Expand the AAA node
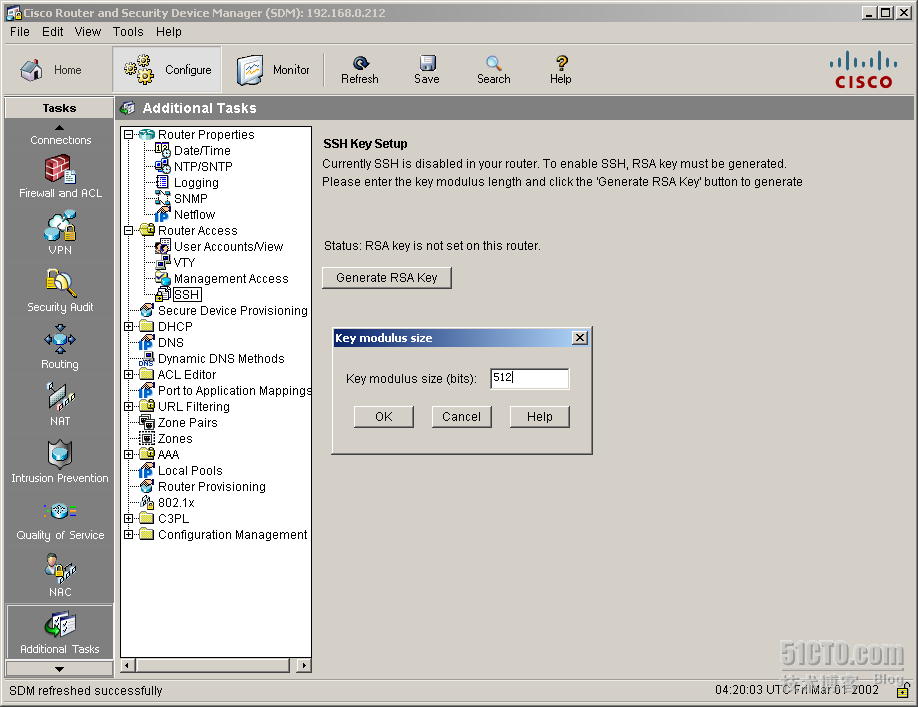 pyautogui.click(x=129, y=454)
